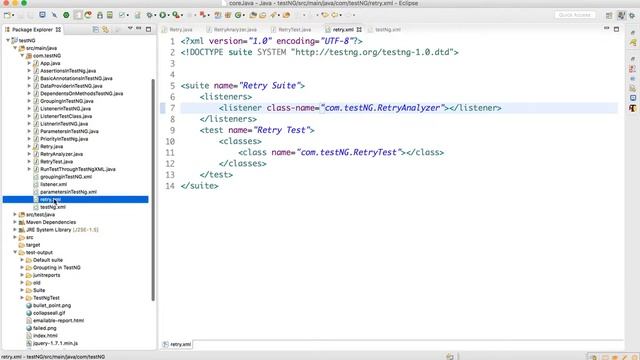Expand Maven Dependencies in Package Explorer
Screen dimensions: 640x360
[x=15, y=222]
